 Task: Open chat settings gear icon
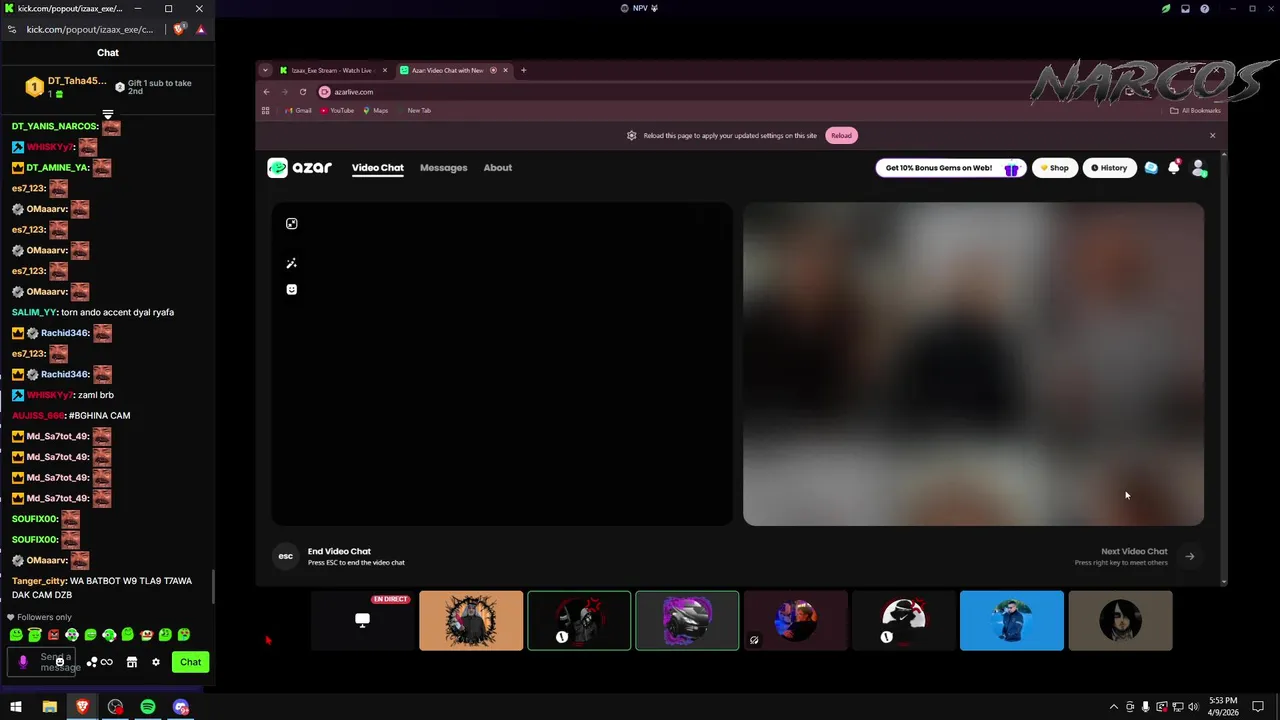point(156,662)
